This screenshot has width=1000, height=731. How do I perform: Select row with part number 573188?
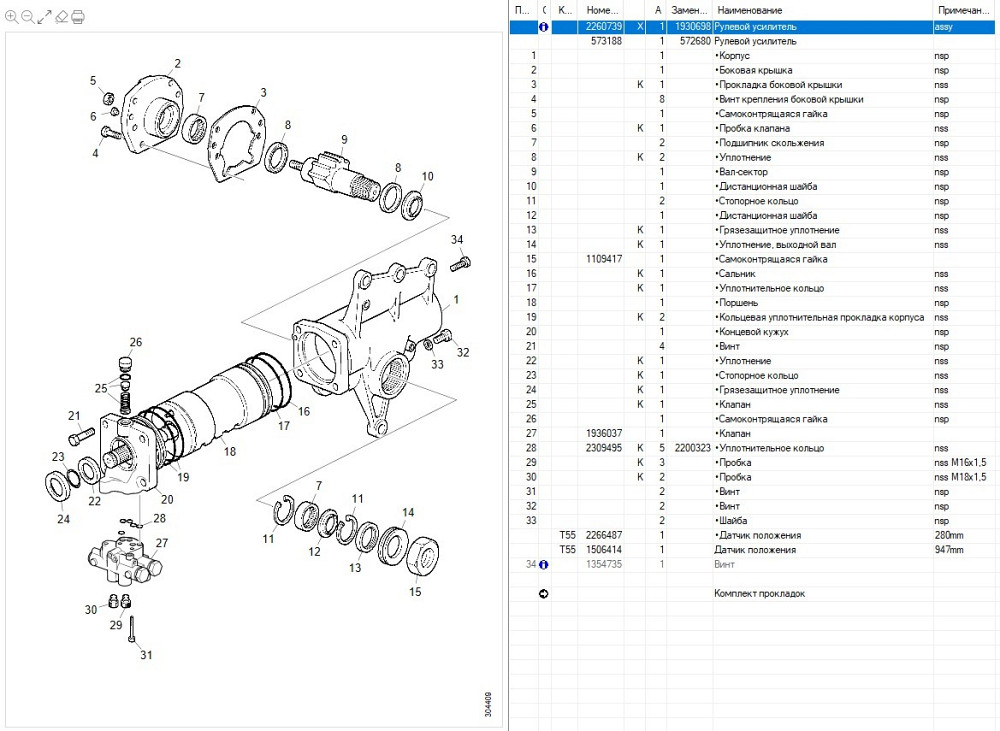tap(606, 42)
